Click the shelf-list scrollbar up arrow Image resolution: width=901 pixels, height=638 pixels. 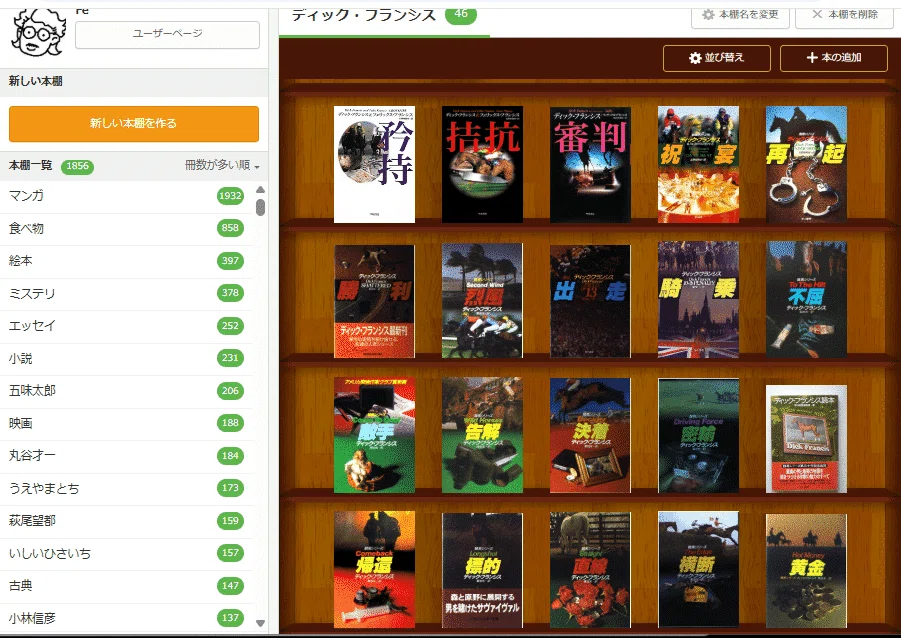point(260,190)
